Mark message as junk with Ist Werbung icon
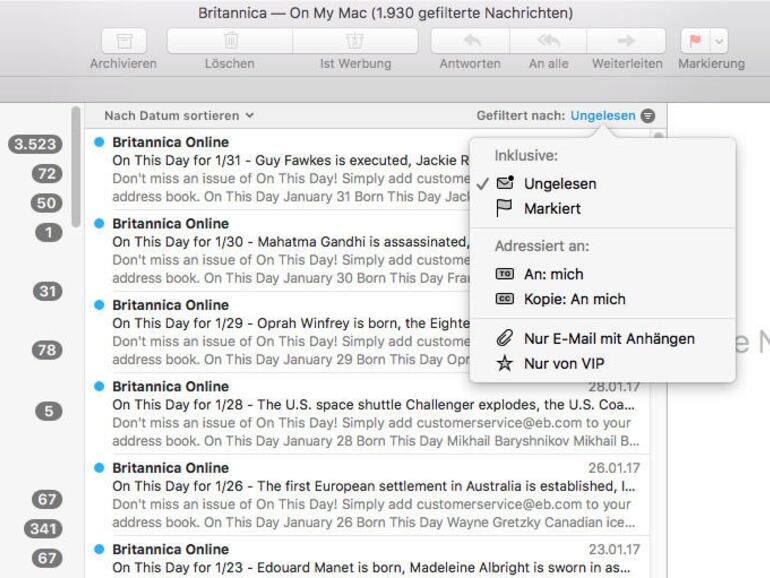Viewport: 770px width, 578px height. [x=355, y=41]
